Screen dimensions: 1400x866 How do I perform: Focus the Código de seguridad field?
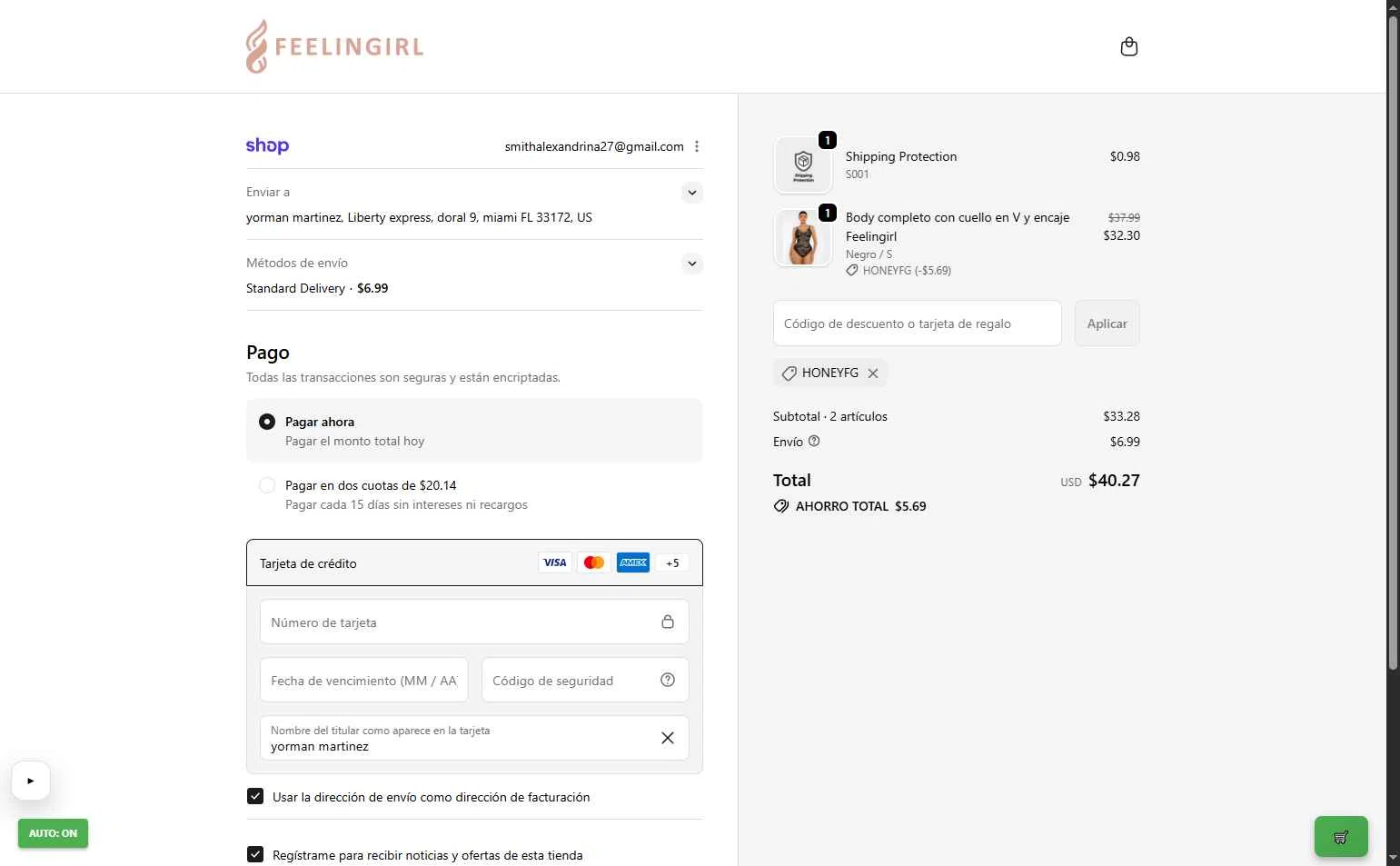585,681
